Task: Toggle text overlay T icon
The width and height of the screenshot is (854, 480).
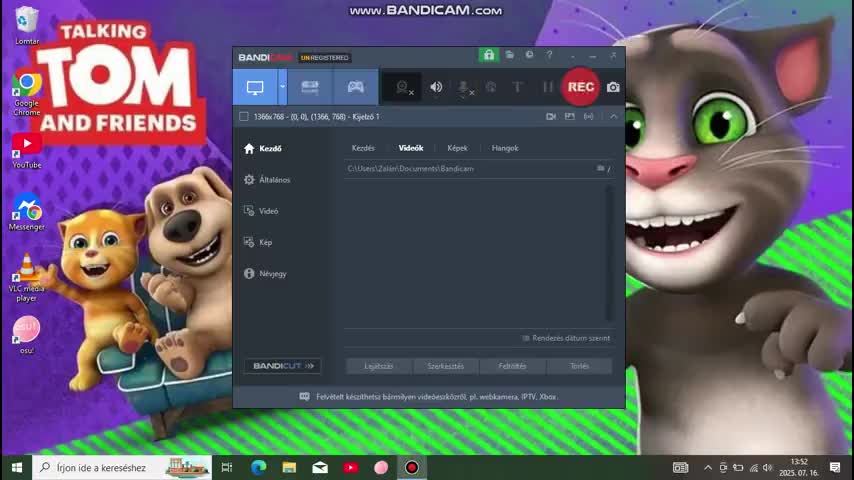Action: (x=517, y=87)
